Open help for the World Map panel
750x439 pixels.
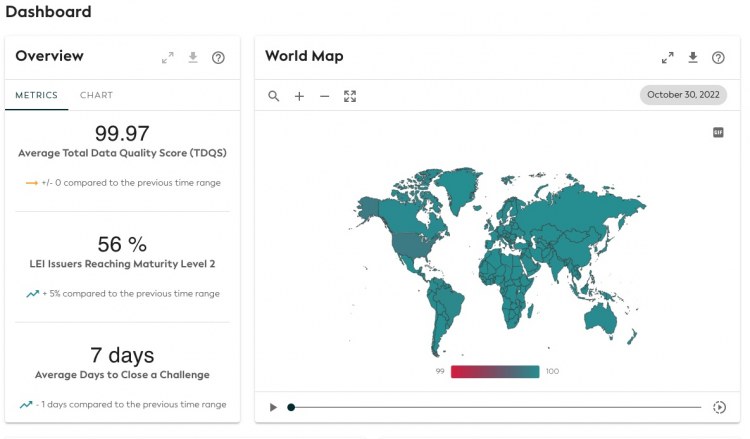(x=718, y=58)
